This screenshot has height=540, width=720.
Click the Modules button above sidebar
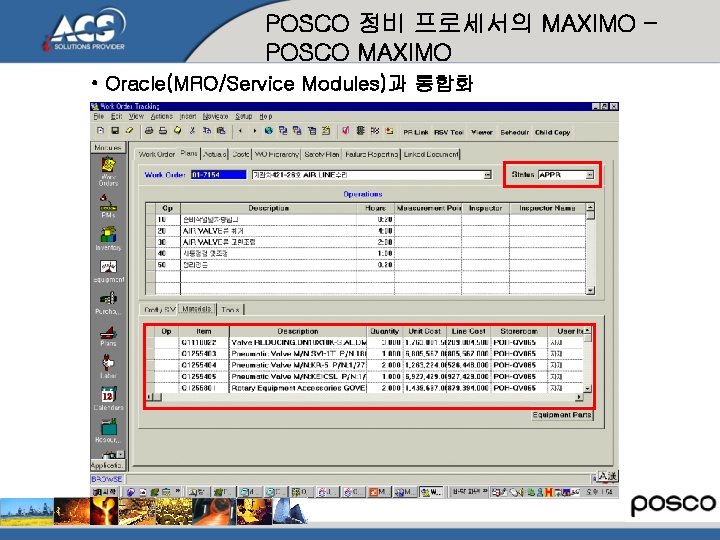108,147
